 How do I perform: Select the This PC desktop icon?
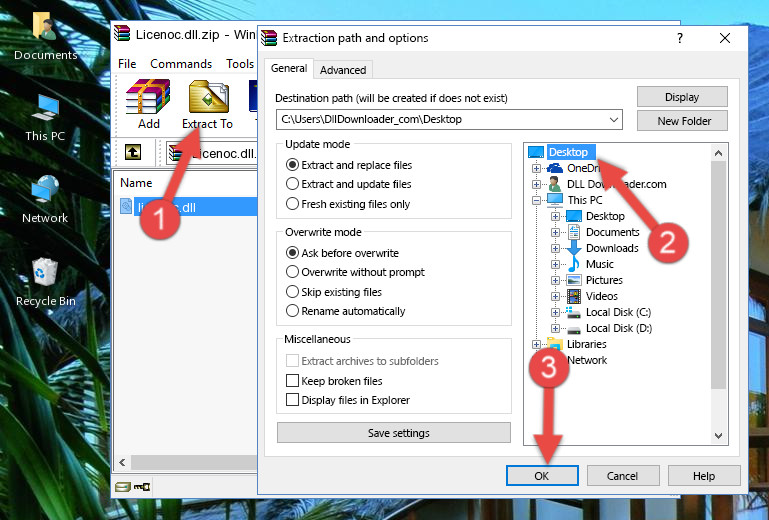(45, 107)
